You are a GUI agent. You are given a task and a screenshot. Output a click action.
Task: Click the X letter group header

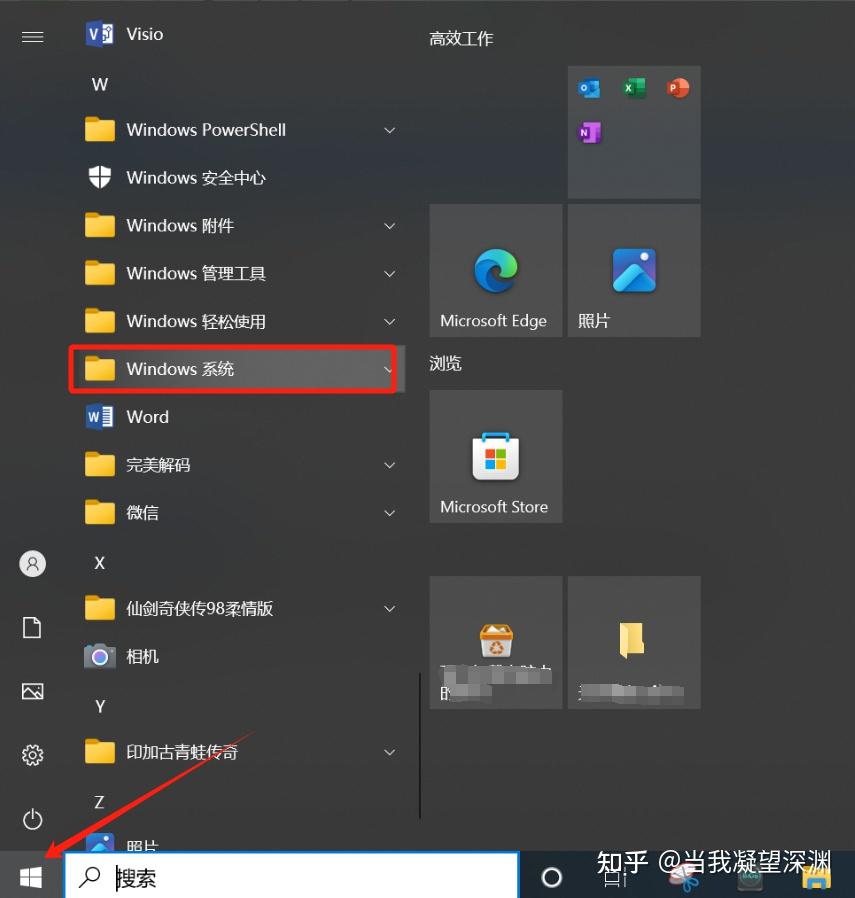coord(100,563)
